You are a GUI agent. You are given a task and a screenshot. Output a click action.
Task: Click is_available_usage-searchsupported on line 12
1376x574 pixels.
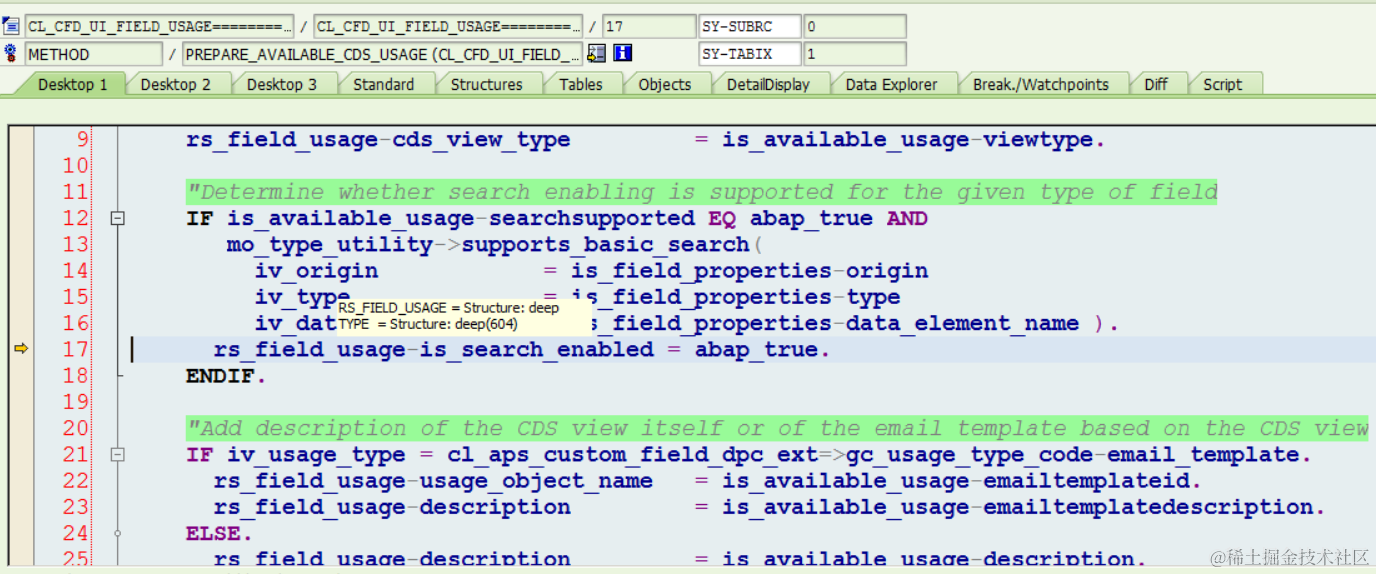(461, 218)
